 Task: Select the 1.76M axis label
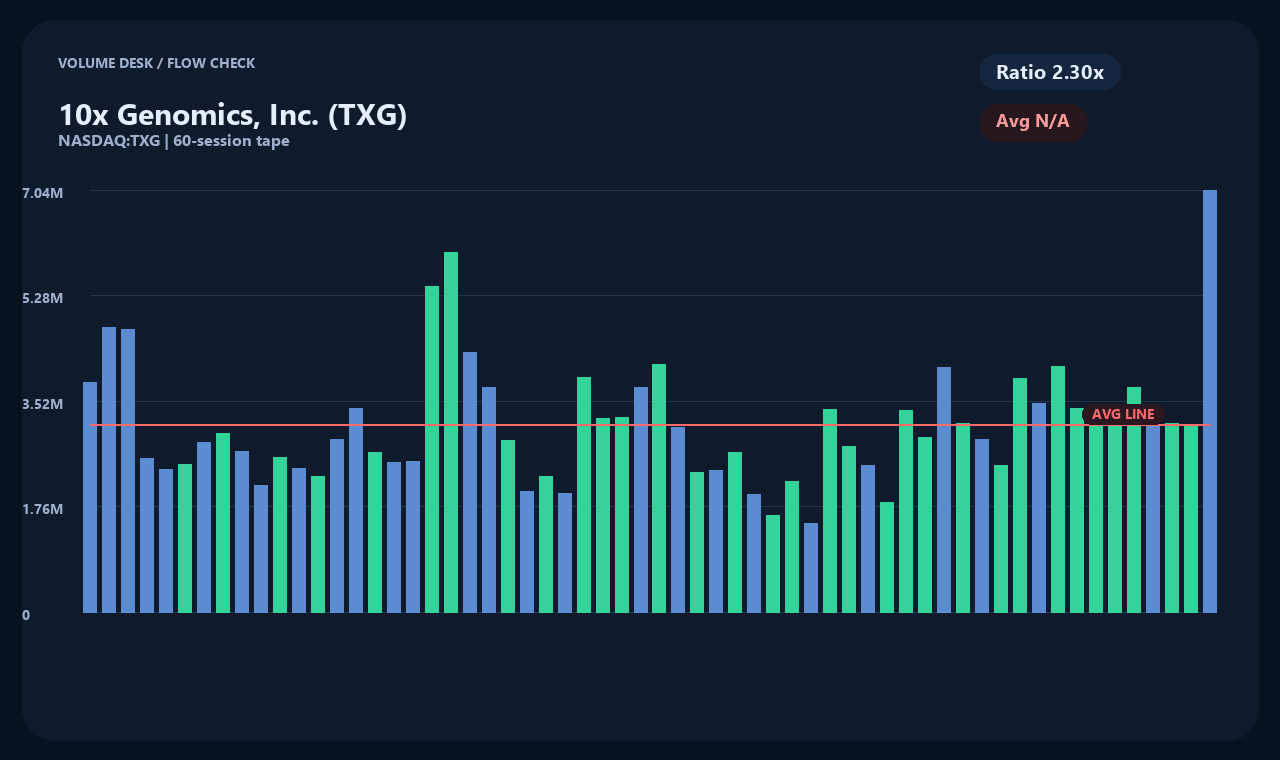click(43, 509)
